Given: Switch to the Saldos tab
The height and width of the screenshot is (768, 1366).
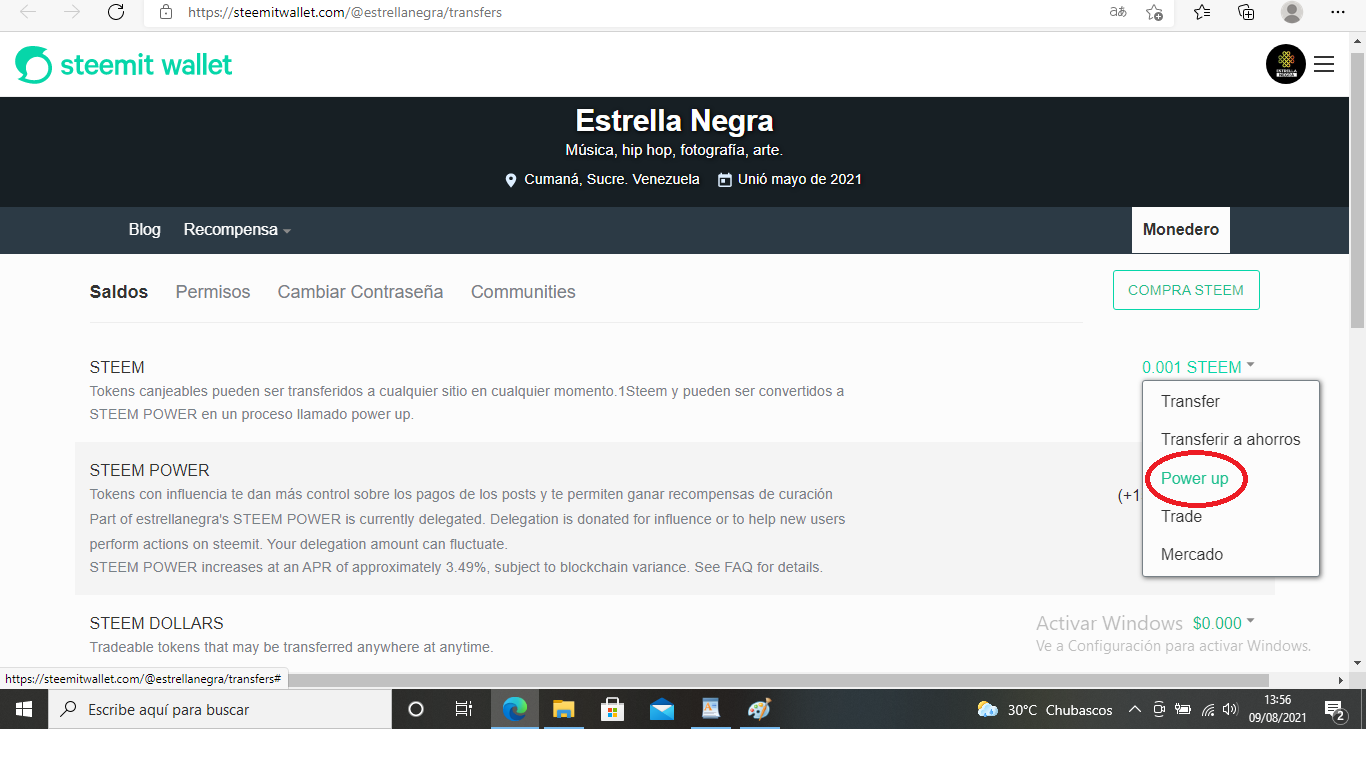Looking at the screenshot, I should (119, 292).
